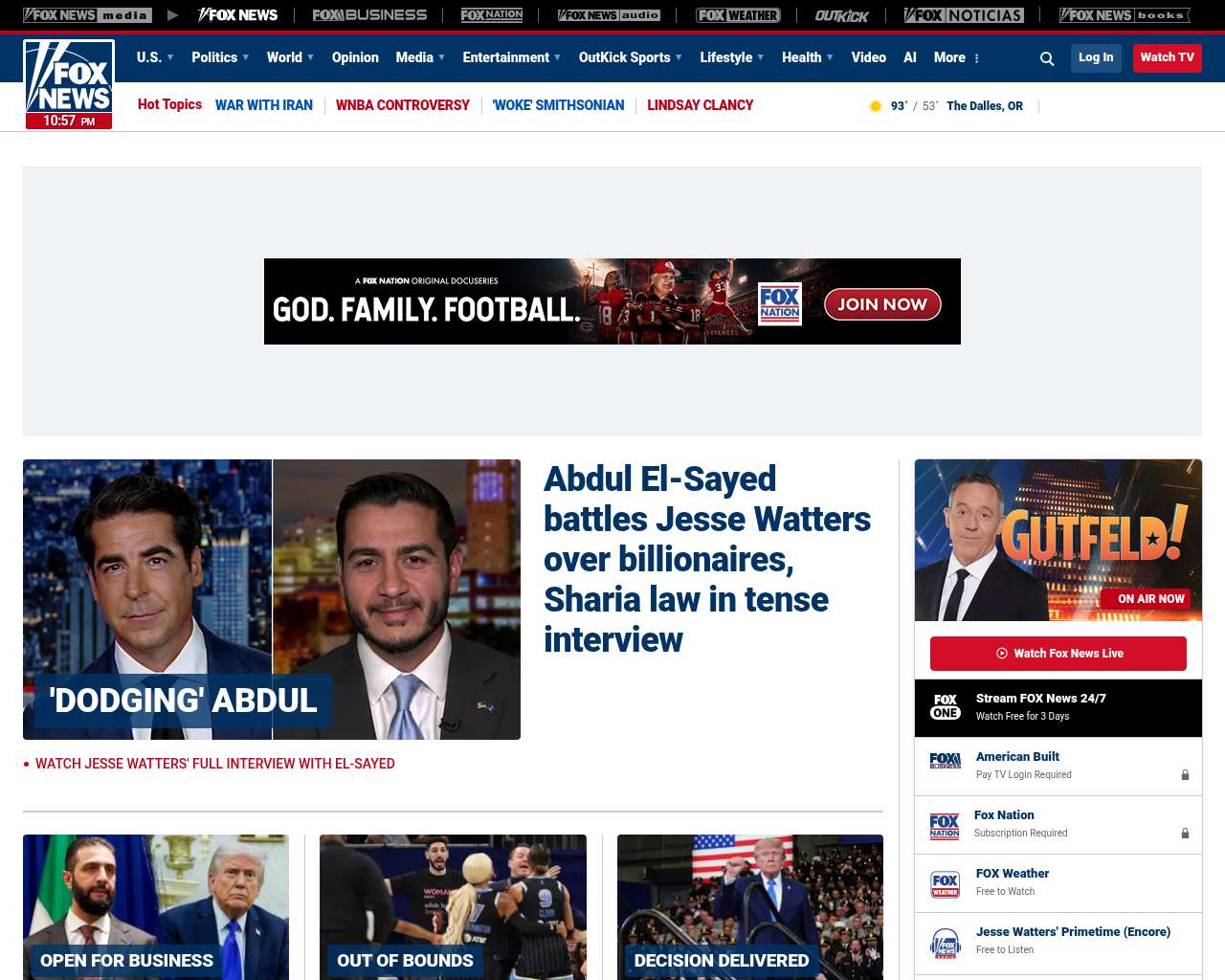
Task: Click God. Family. Football. banner ad
Action: click(x=612, y=301)
